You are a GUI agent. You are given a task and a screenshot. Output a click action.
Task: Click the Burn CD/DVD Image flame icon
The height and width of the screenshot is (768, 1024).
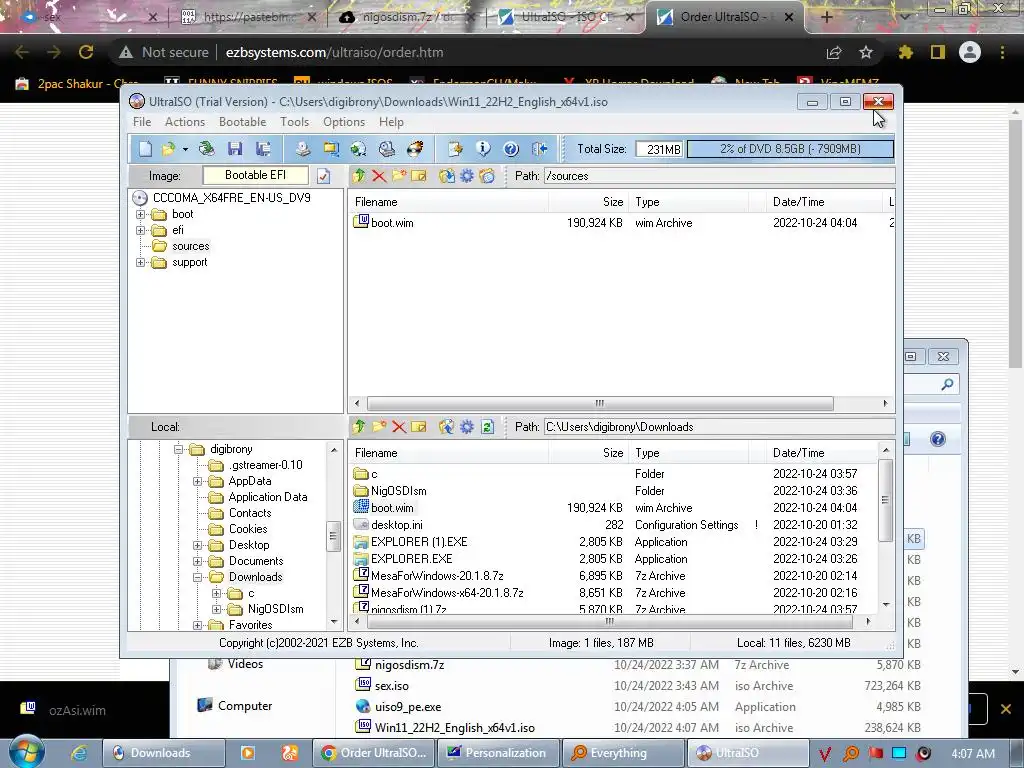coord(415,149)
